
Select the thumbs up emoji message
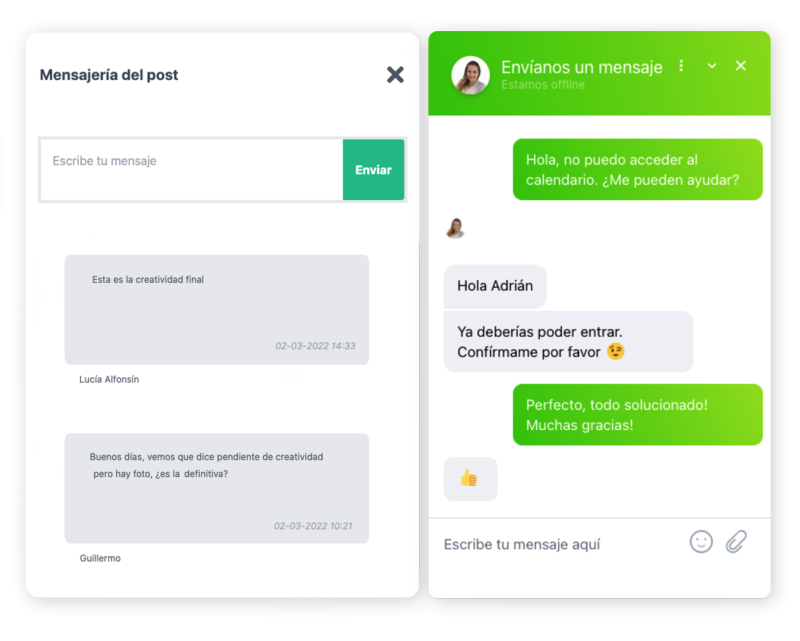pos(470,479)
